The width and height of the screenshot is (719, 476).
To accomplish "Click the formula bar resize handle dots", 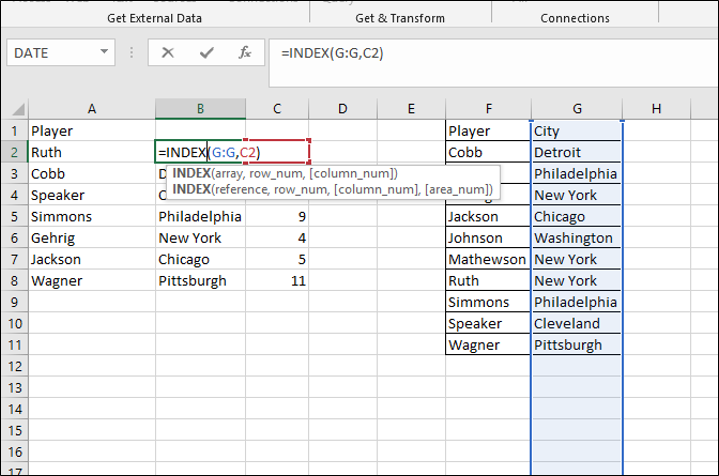I will [131, 53].
